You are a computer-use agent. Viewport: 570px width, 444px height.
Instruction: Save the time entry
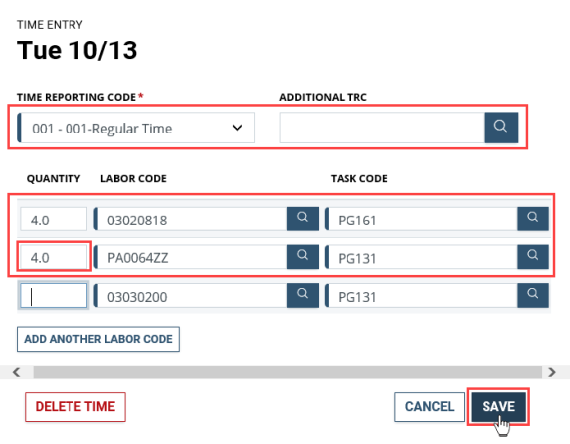coord(498,407)
